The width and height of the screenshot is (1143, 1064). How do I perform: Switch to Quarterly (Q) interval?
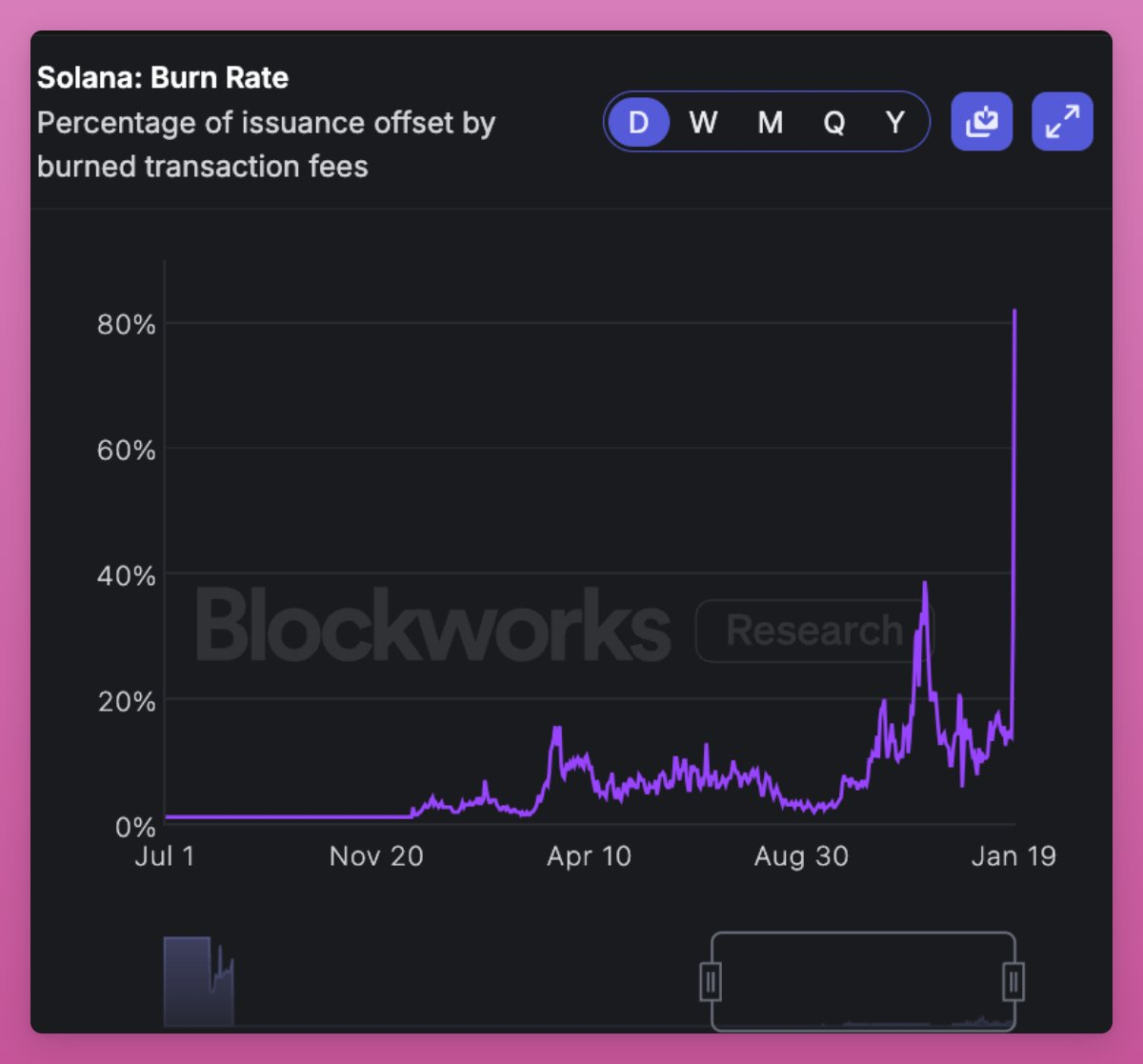pos(833,122)
